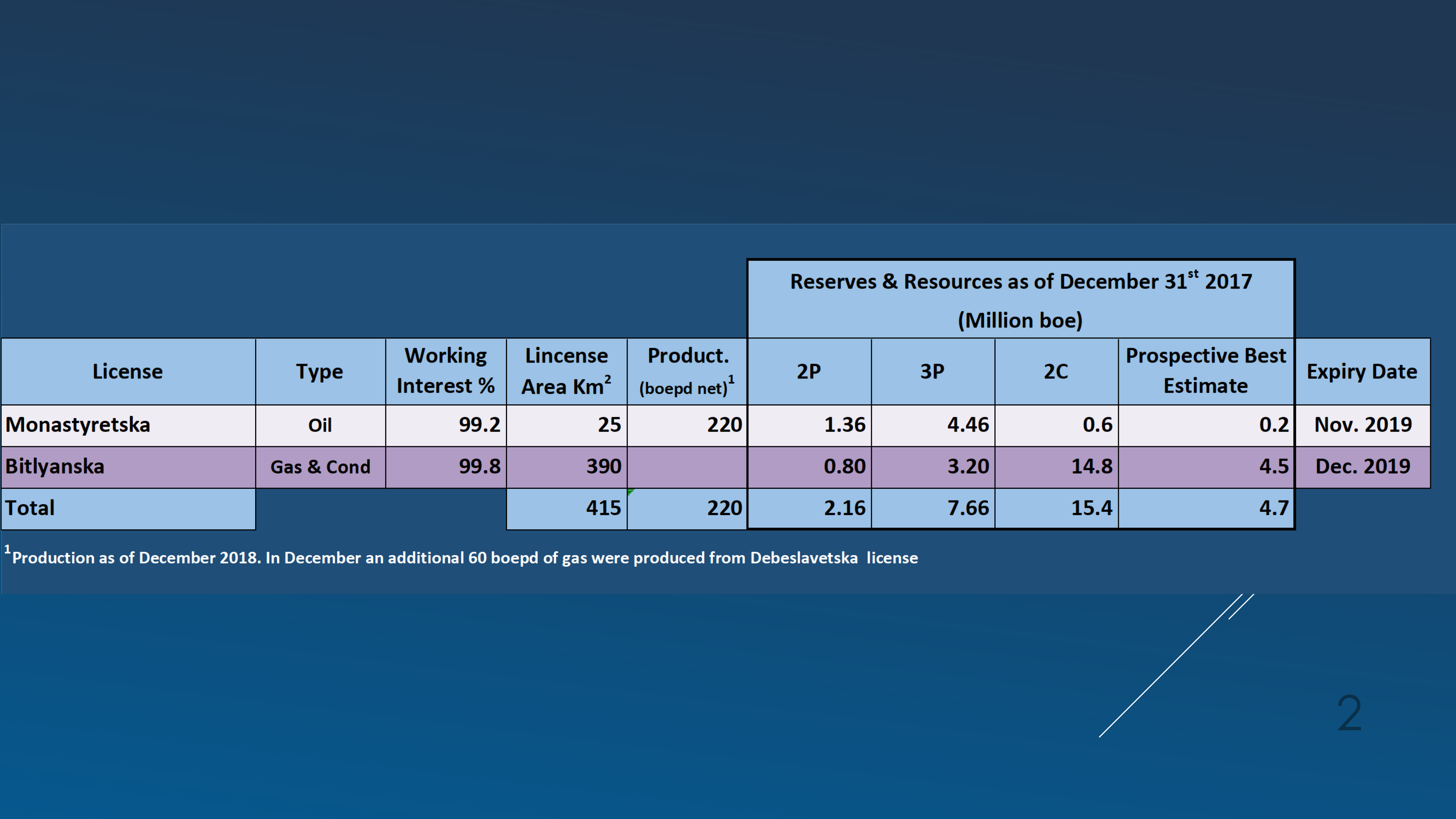This screenshot has height=819, width=1456.
Task: Click the Oil type cell
Action: (320, 425)
